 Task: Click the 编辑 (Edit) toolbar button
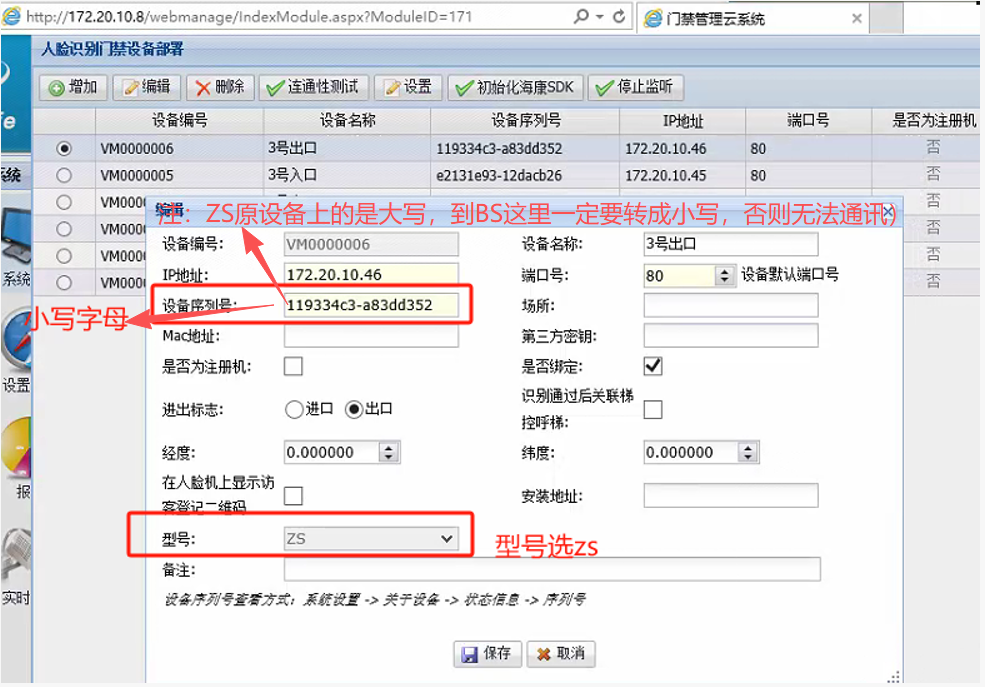147,87
